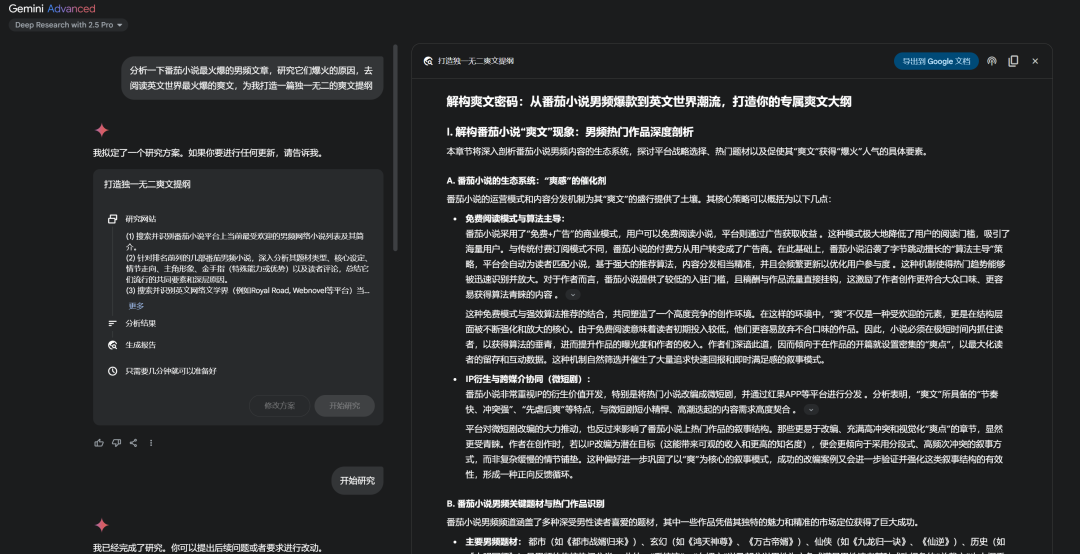Copy the report contents with copy icon
Screen dimensions: 1080x554
point(1013,61)
